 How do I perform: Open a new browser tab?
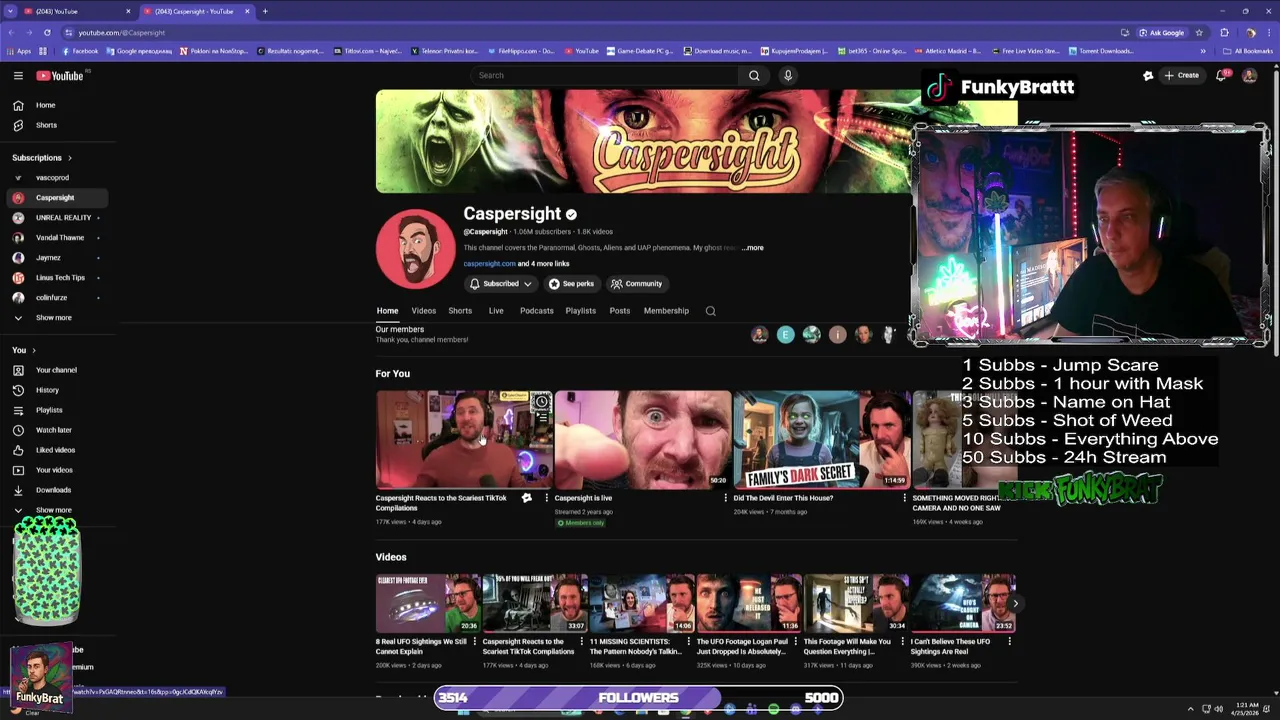tap(265, 11)
